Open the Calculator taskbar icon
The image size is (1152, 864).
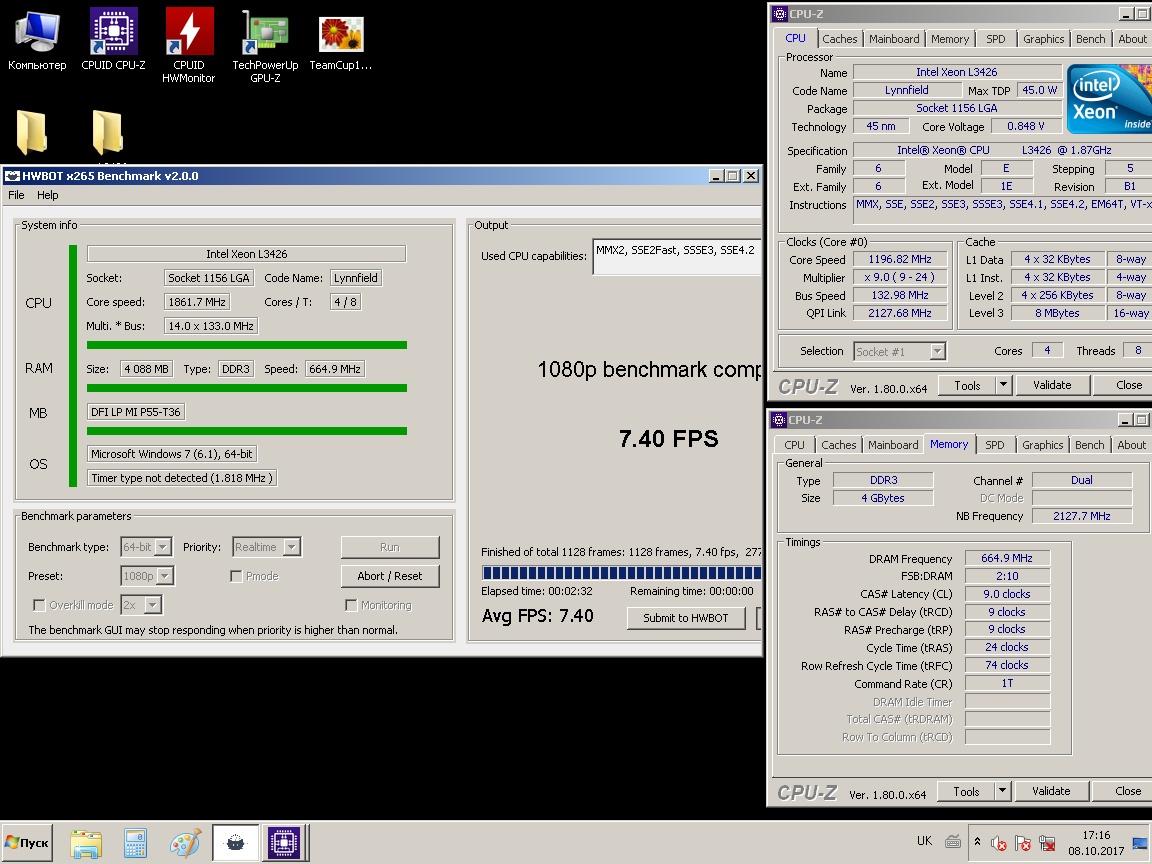point(135,843)
